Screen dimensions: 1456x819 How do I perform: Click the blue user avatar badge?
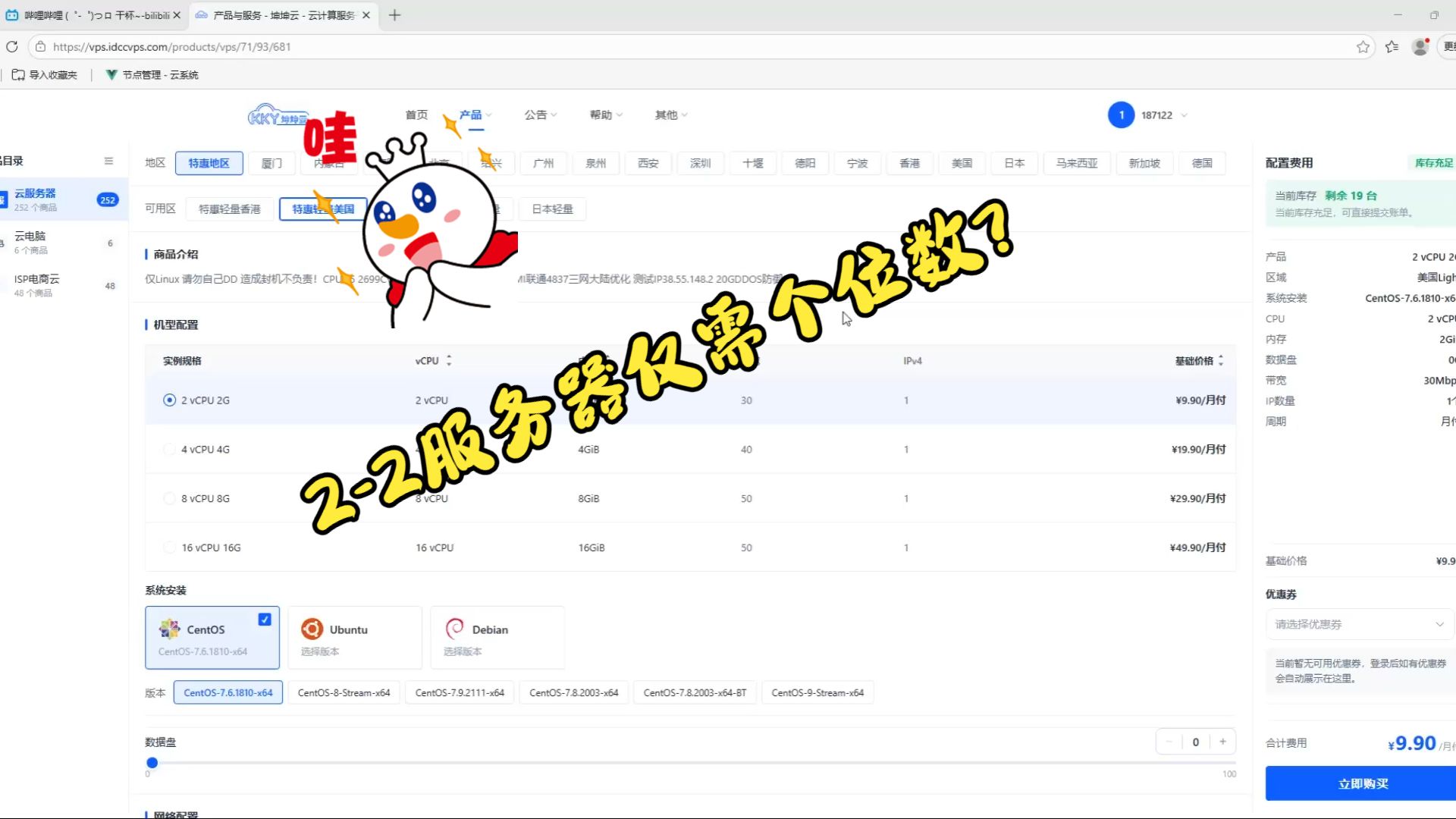tap(1121, 115)
